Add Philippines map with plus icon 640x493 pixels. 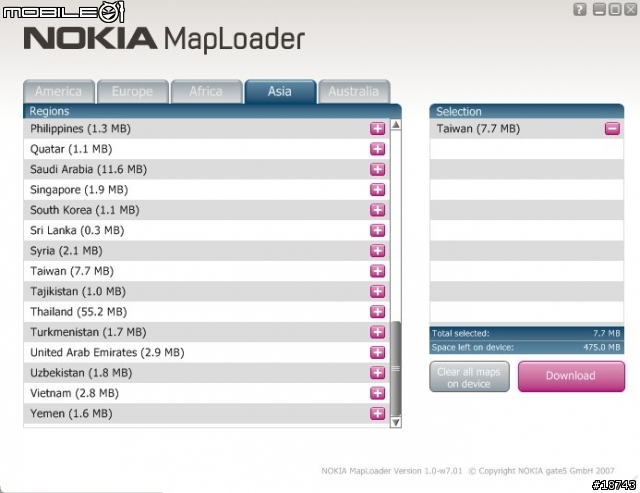[378, 129]
